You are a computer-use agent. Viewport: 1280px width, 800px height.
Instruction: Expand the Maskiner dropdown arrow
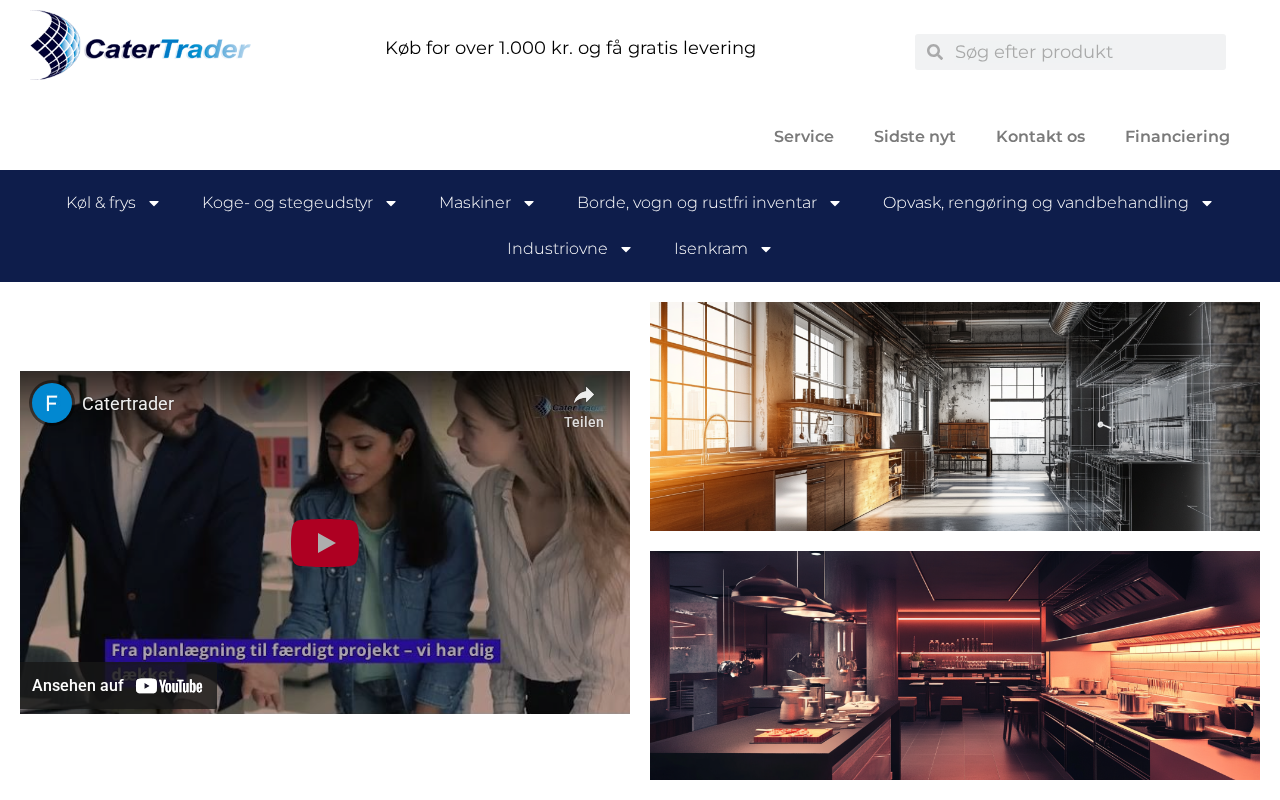click(x=529, y=204)
